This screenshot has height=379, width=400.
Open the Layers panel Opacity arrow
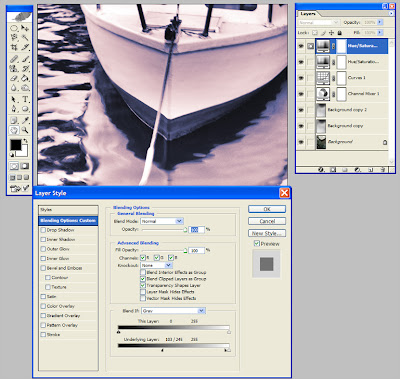coord(380,22)
